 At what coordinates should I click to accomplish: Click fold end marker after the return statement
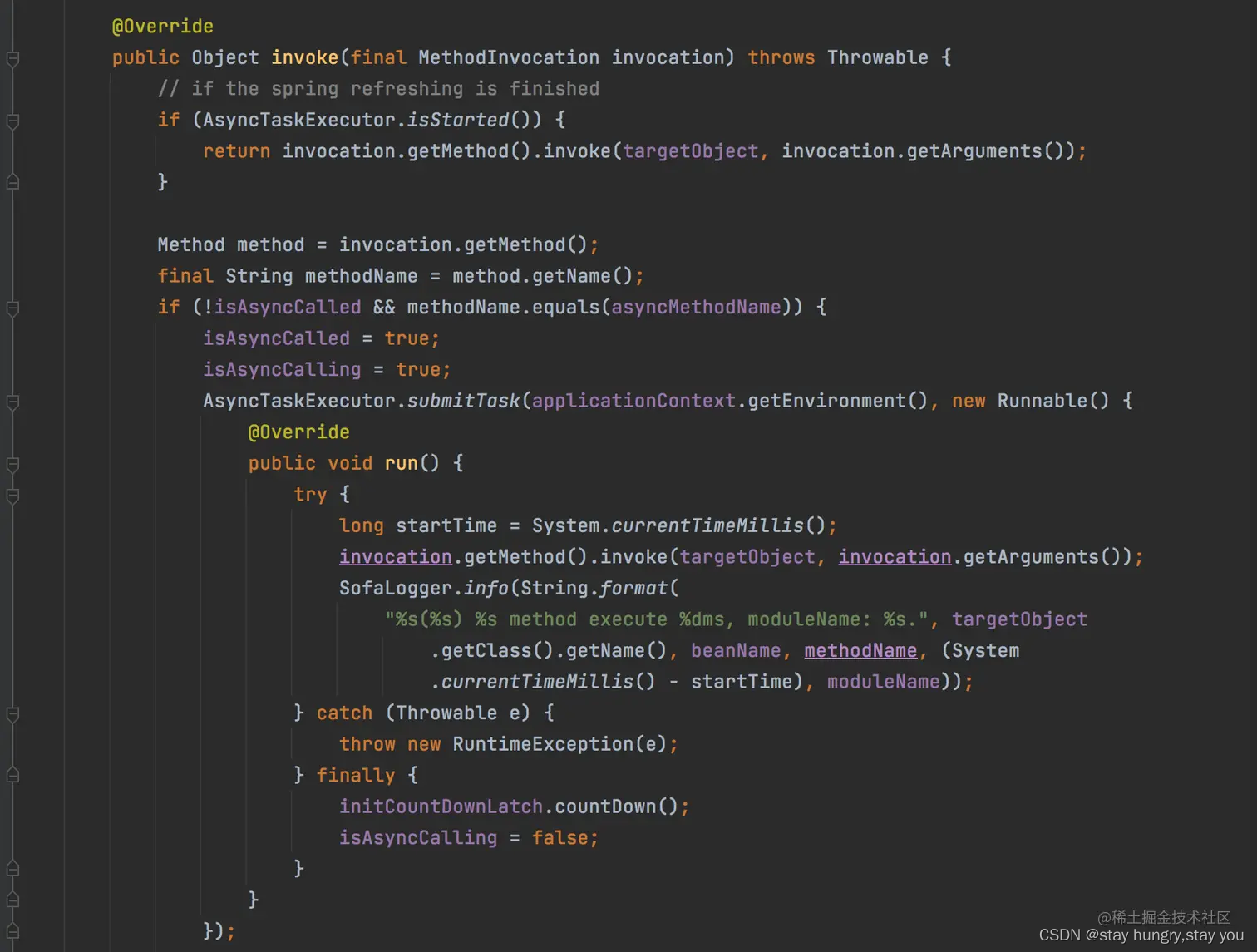pyautogui.click(x=12, y=182)
